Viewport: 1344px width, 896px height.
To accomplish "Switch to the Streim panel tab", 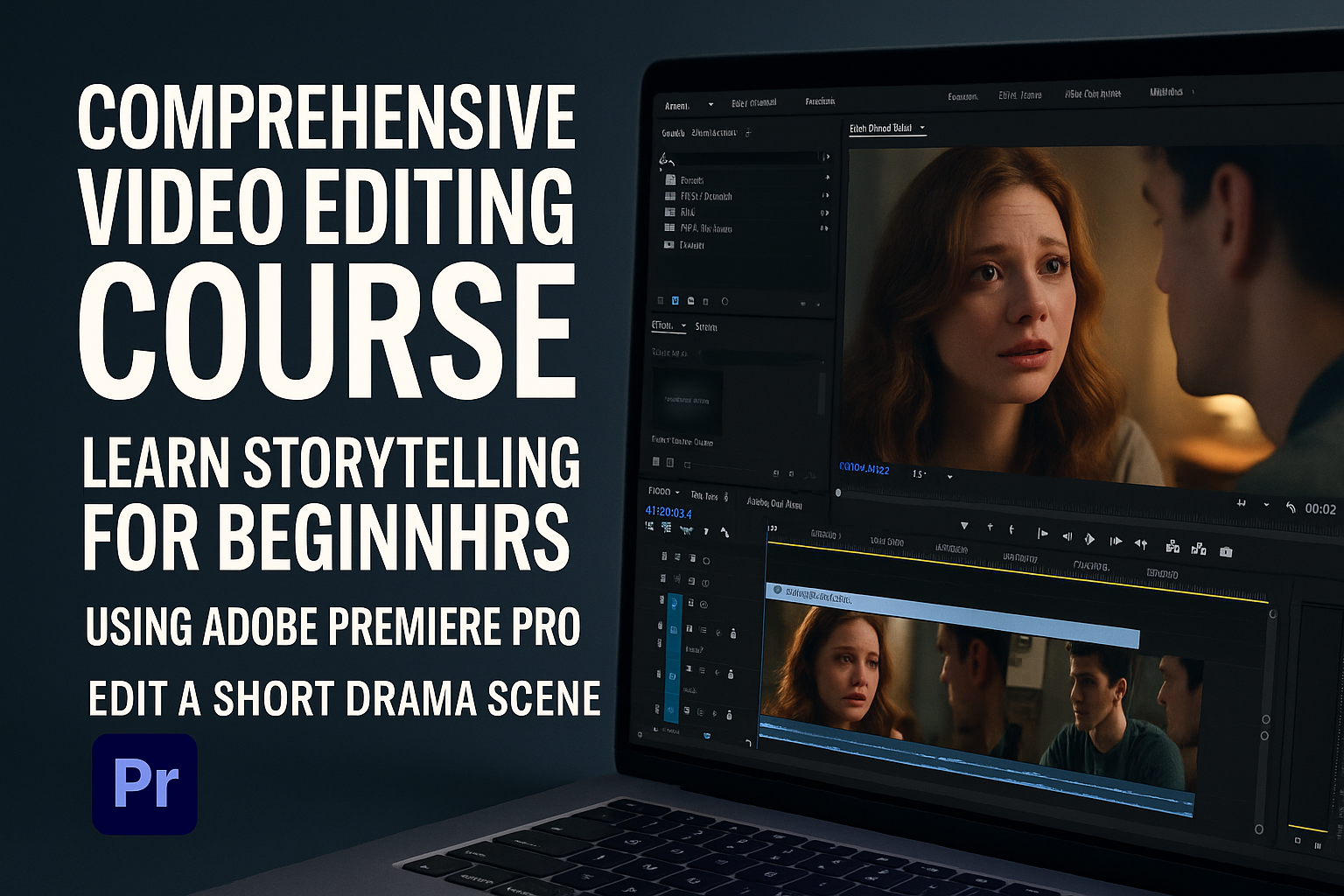I will point(706,326).
